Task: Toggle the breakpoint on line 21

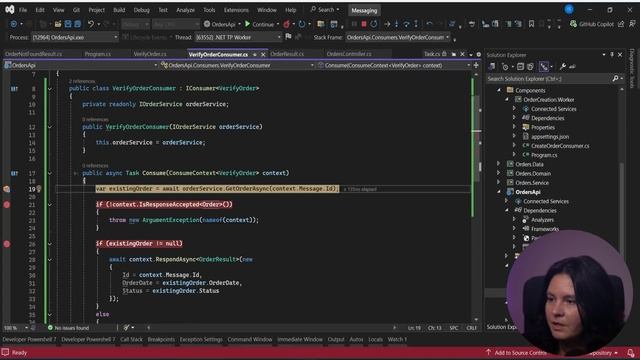Action: click(7, 204)
